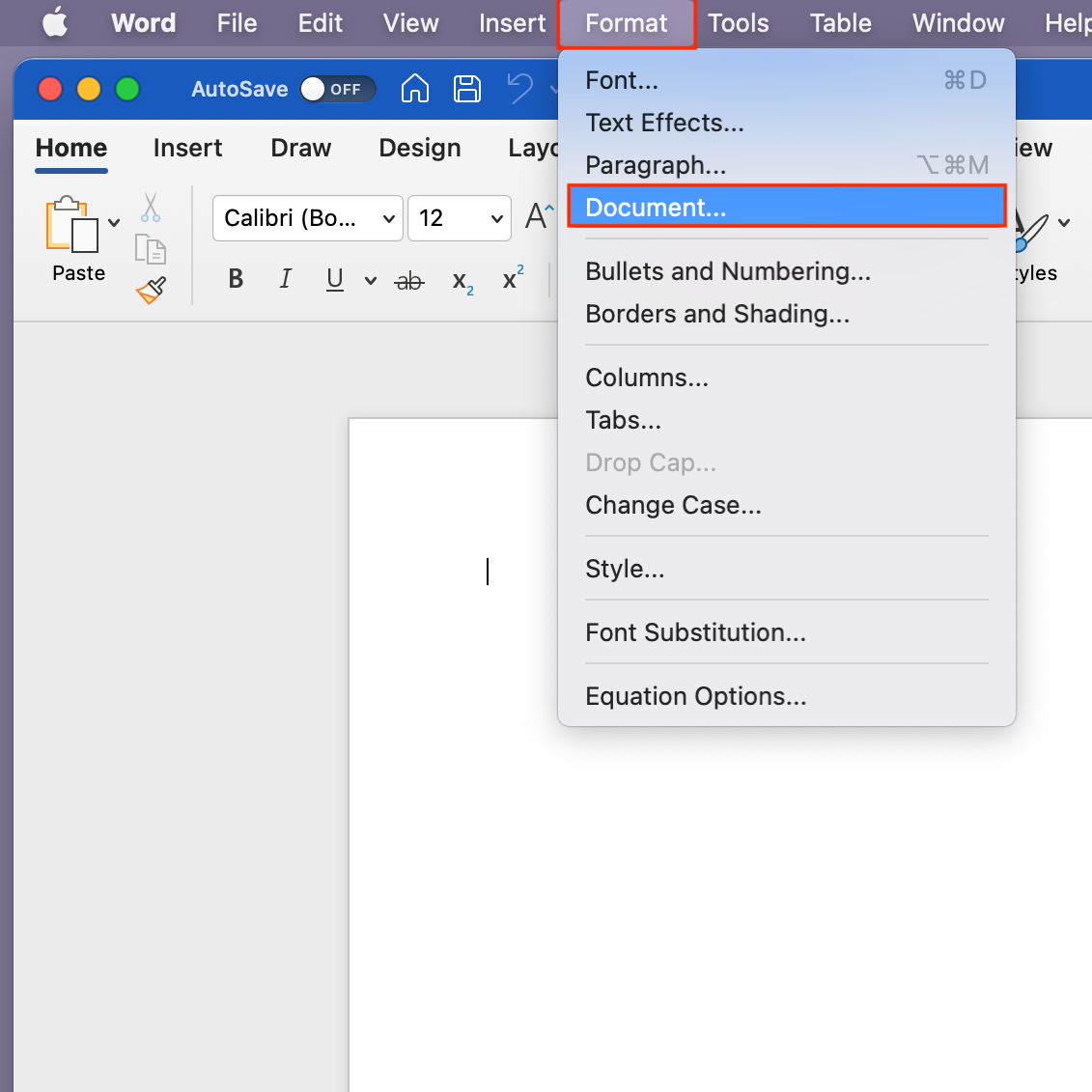Click the Cut scissors icon
The width and height of the screenshot is (1092, 1092).
click(151, 208)
